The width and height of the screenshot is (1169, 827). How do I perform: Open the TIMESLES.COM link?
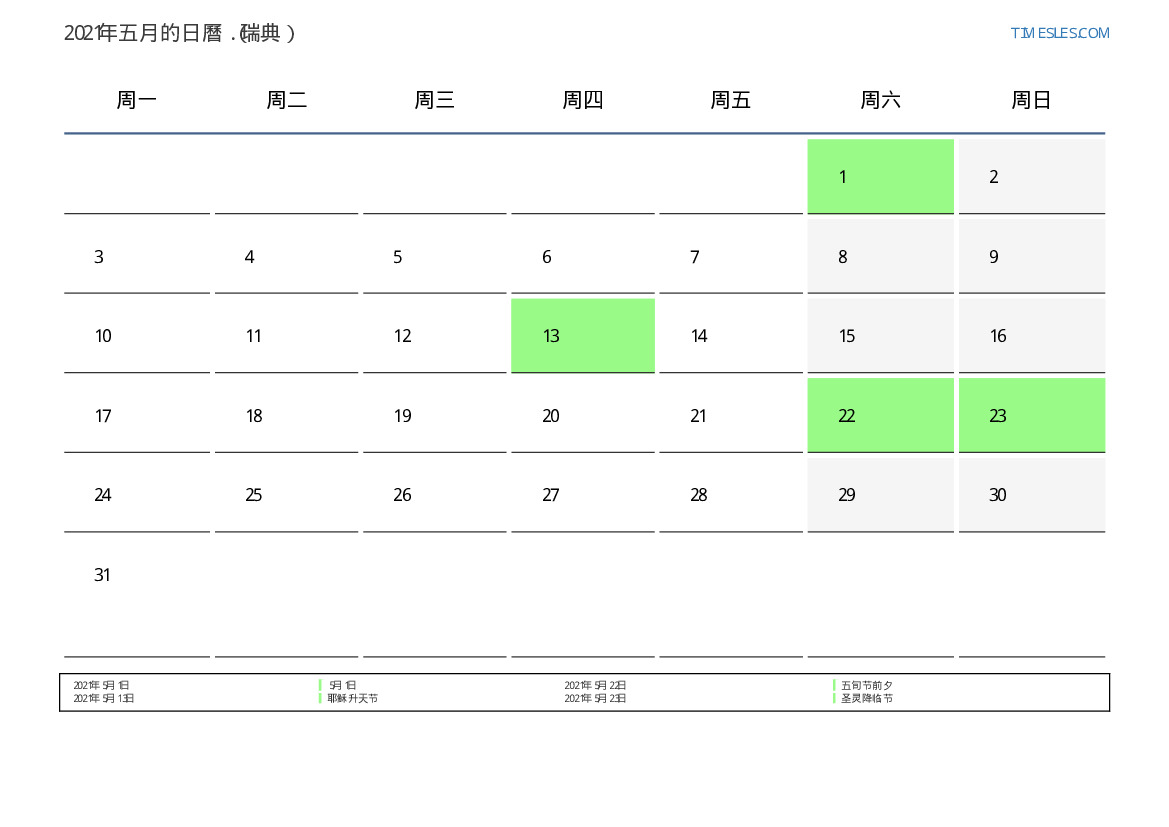click(1059, 33)
